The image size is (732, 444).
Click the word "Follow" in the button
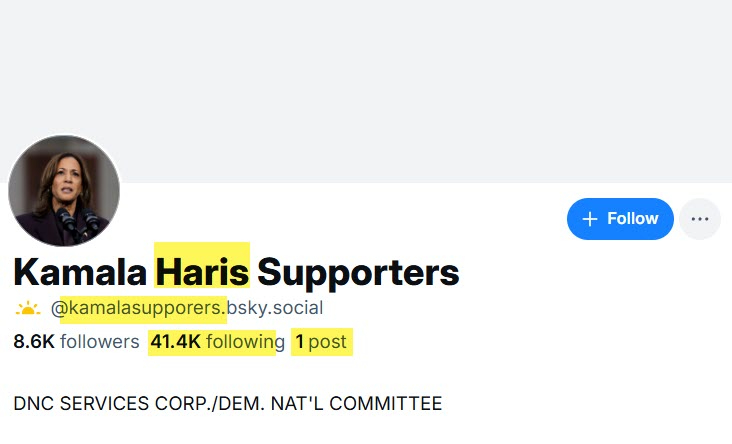pos(633,219)
